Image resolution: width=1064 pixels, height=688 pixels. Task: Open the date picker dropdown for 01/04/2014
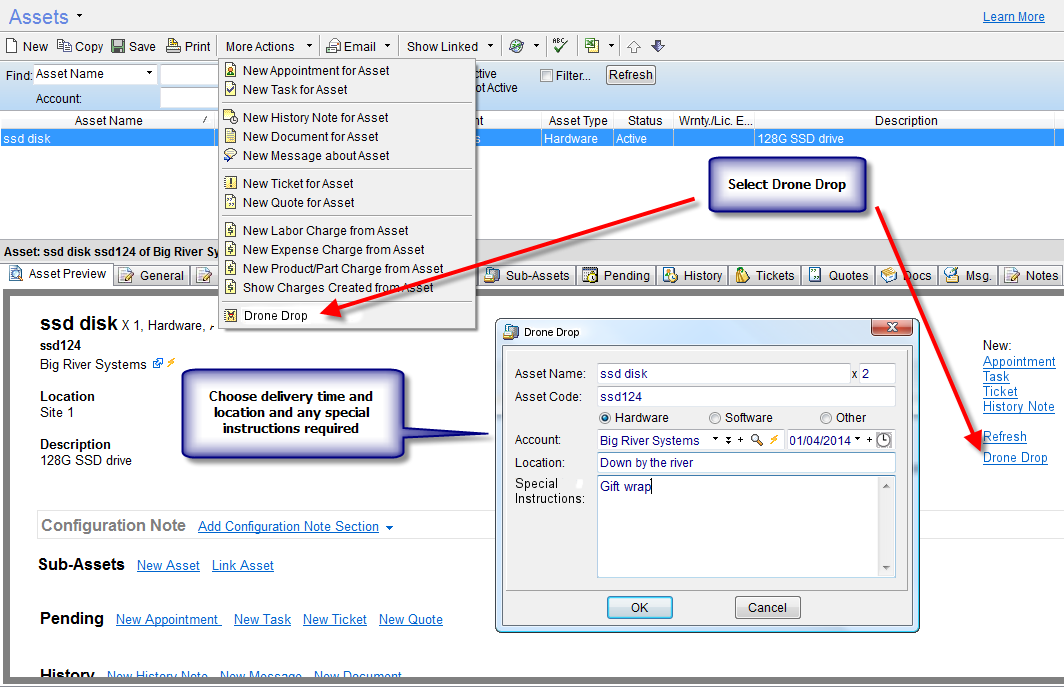click(x=857, y=440)
